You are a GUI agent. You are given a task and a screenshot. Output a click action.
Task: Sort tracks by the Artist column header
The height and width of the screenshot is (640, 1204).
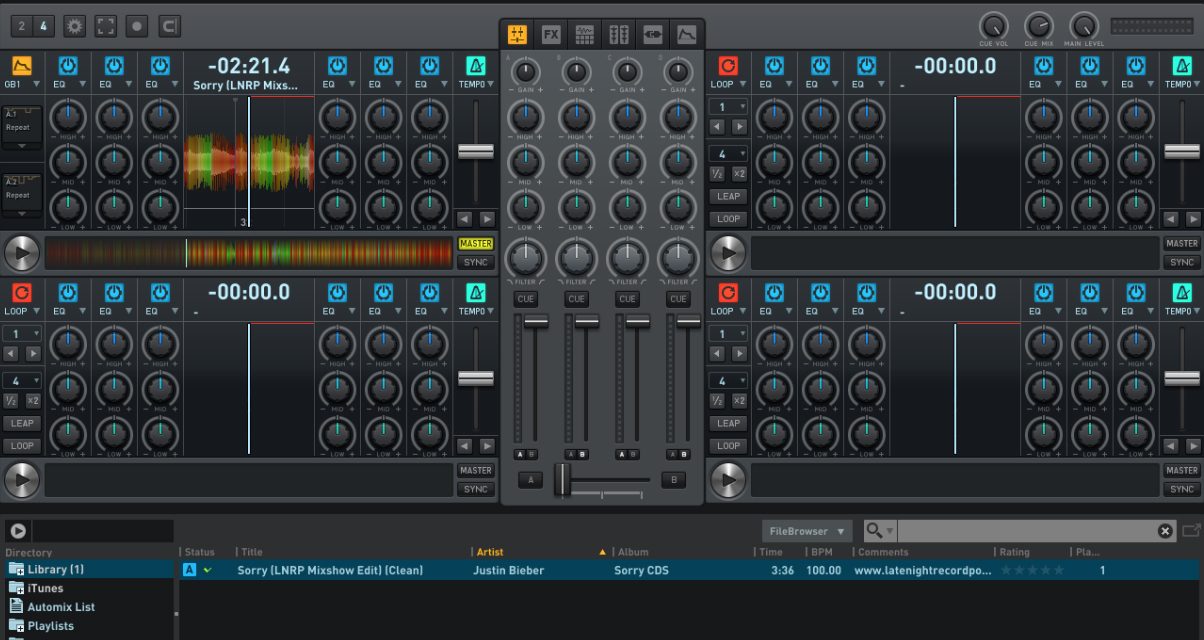pos(490,552)
